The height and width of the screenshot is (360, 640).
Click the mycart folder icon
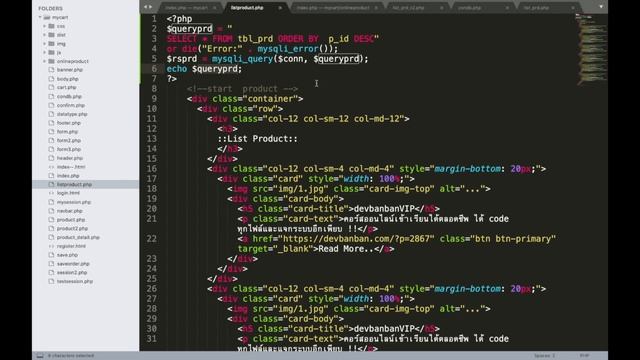tap(47, 17)
